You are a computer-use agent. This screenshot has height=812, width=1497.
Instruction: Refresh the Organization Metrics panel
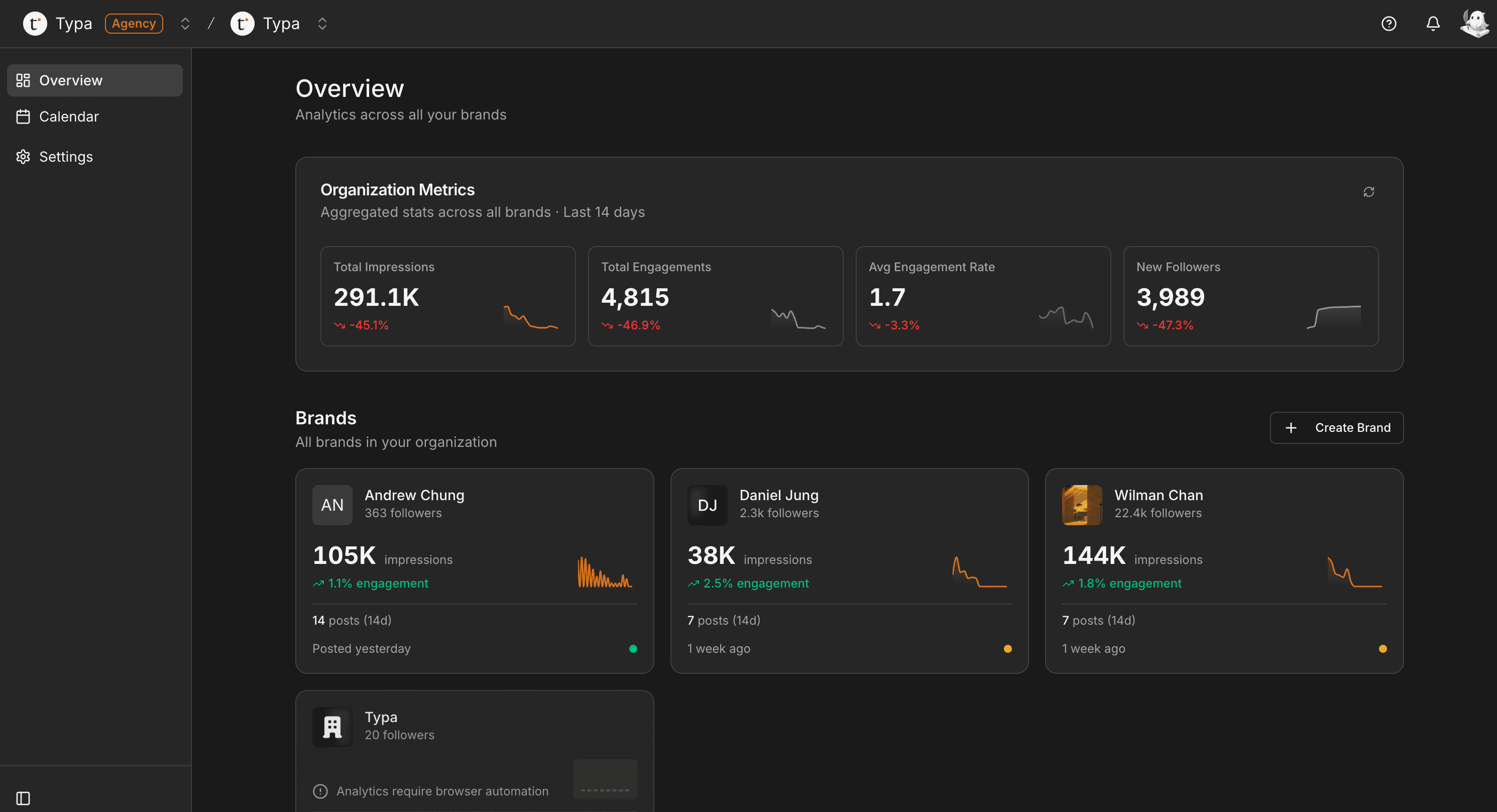(1368, 191)
